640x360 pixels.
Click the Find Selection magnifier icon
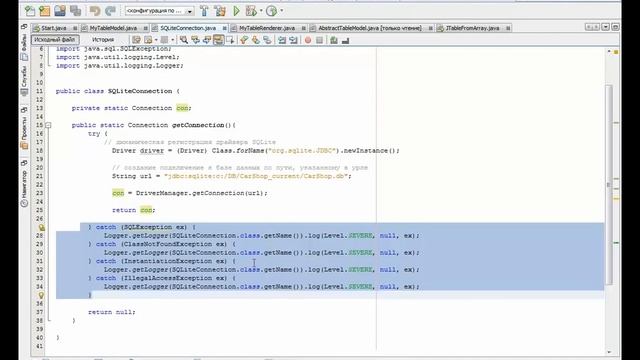(x=184, y=40)
